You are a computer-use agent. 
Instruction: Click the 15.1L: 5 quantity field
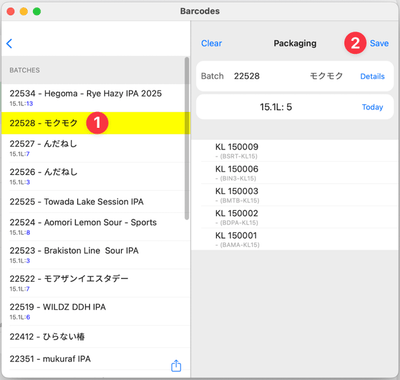[x=276, y=107]
